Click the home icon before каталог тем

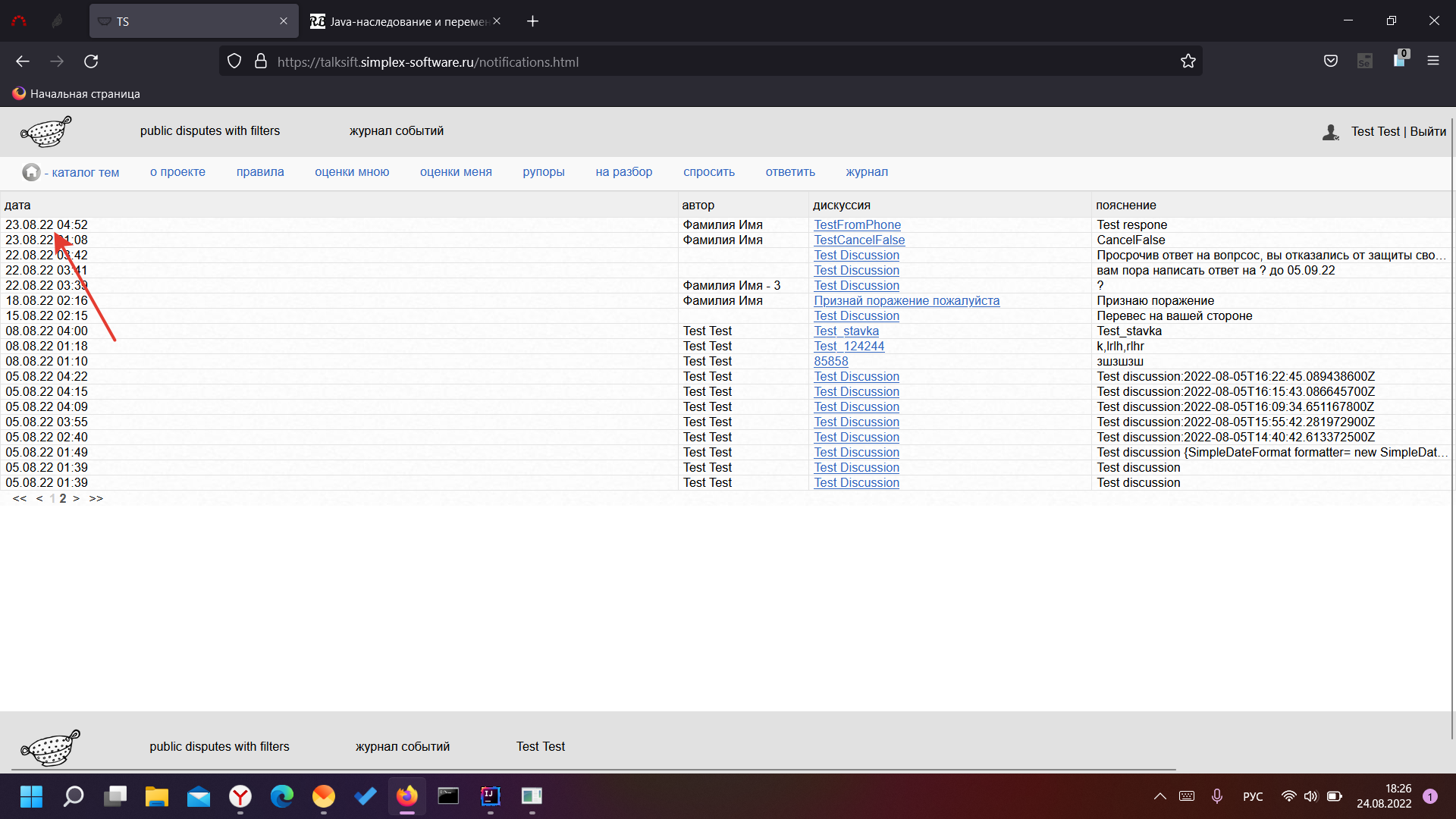(31, 172)
